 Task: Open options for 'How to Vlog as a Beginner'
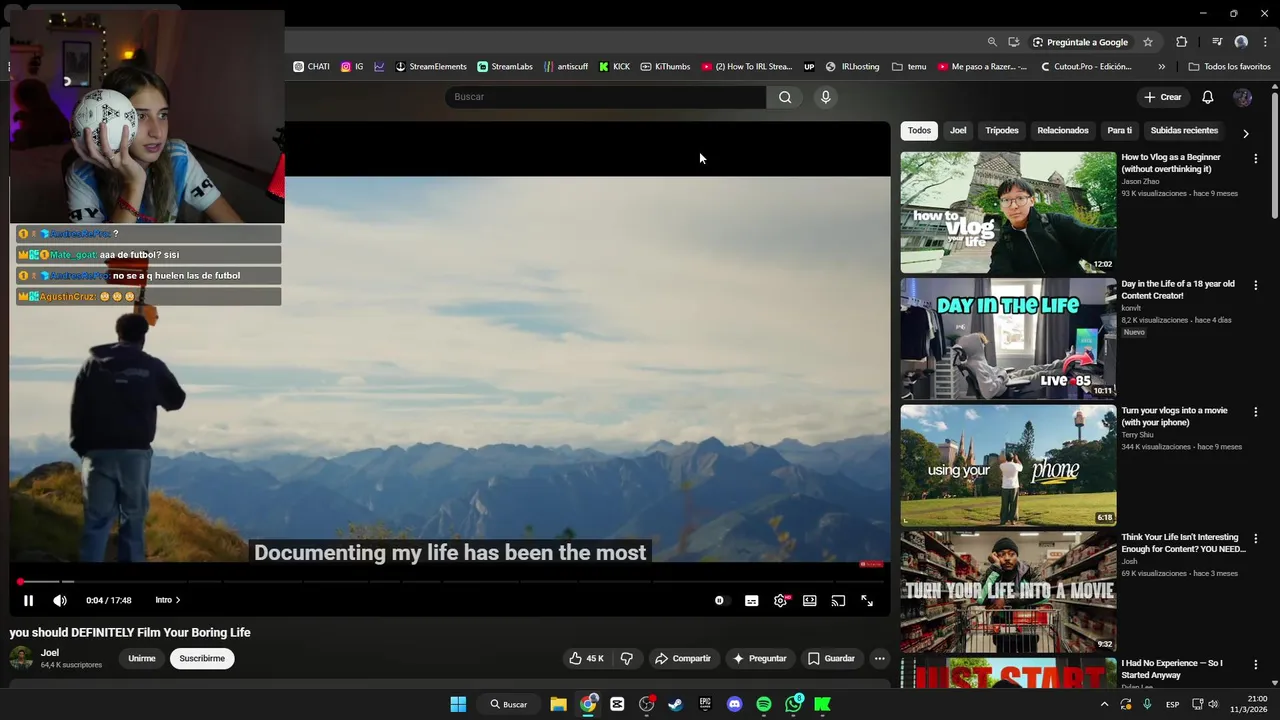(1256, 158)
